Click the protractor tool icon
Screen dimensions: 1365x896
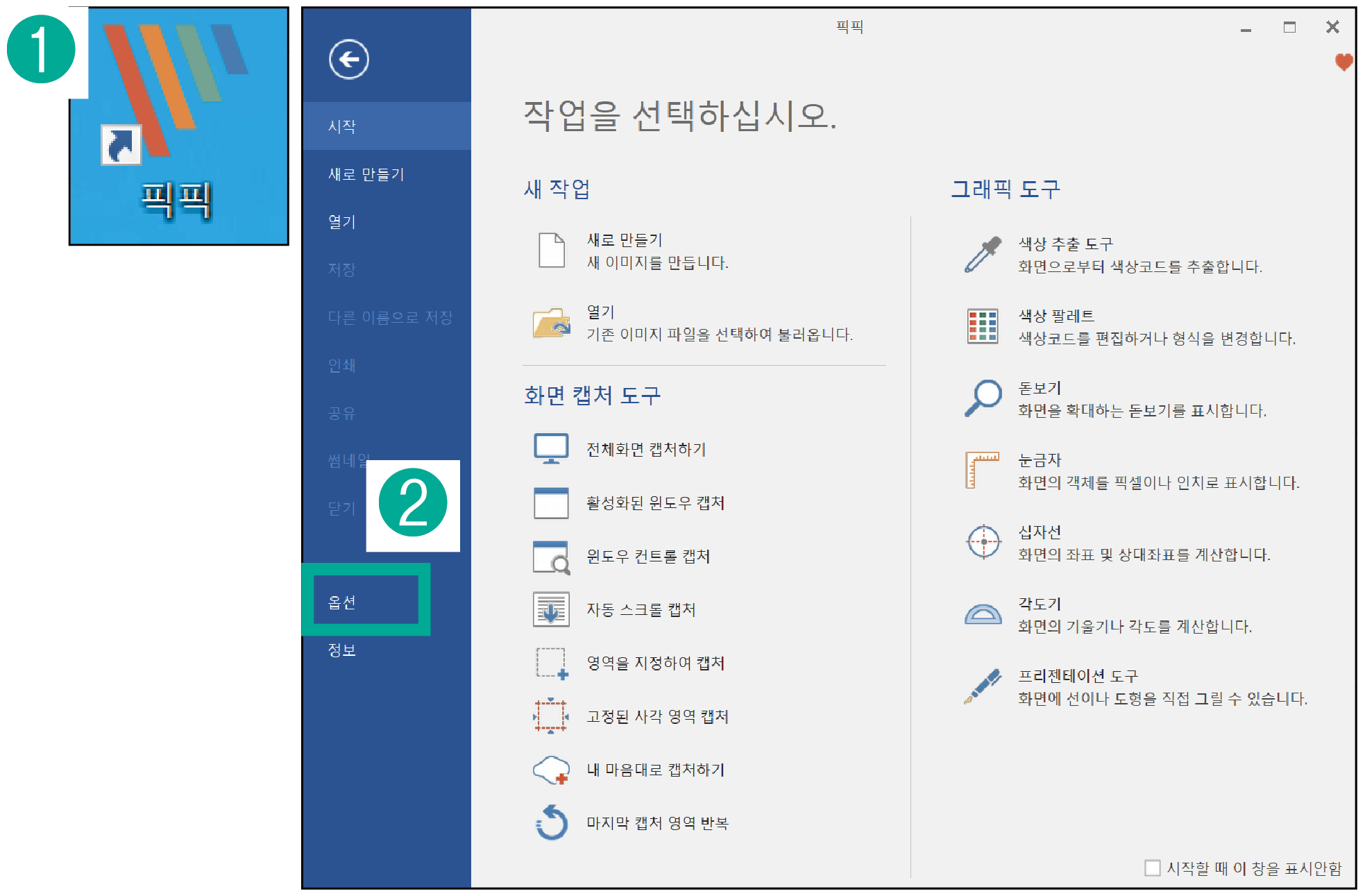pyautogui.click(x=983, y=614)
